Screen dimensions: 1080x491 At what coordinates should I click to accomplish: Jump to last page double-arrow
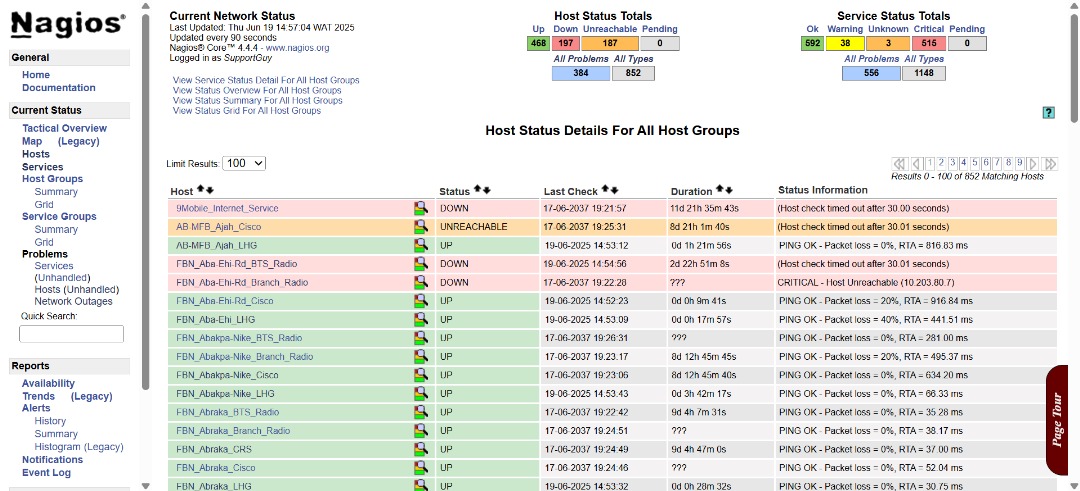coord(1050,163)
